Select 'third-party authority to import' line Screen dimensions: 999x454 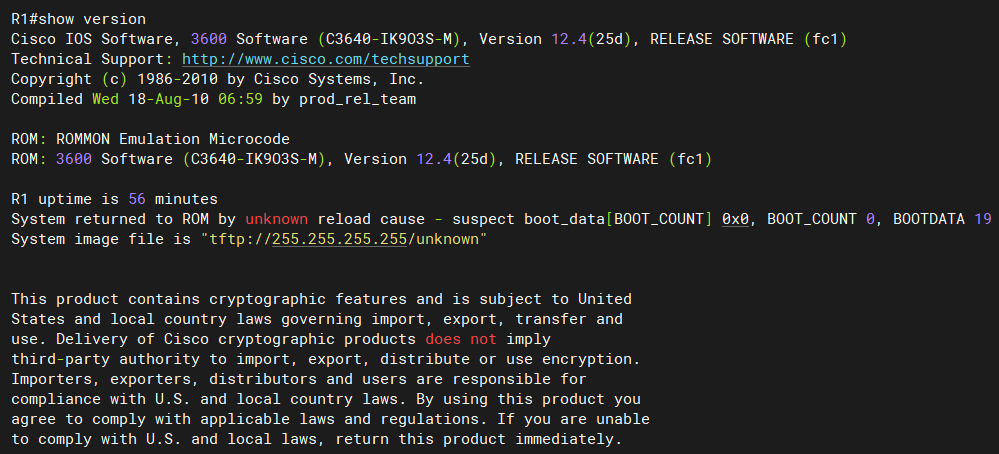(x=326, y=359)
